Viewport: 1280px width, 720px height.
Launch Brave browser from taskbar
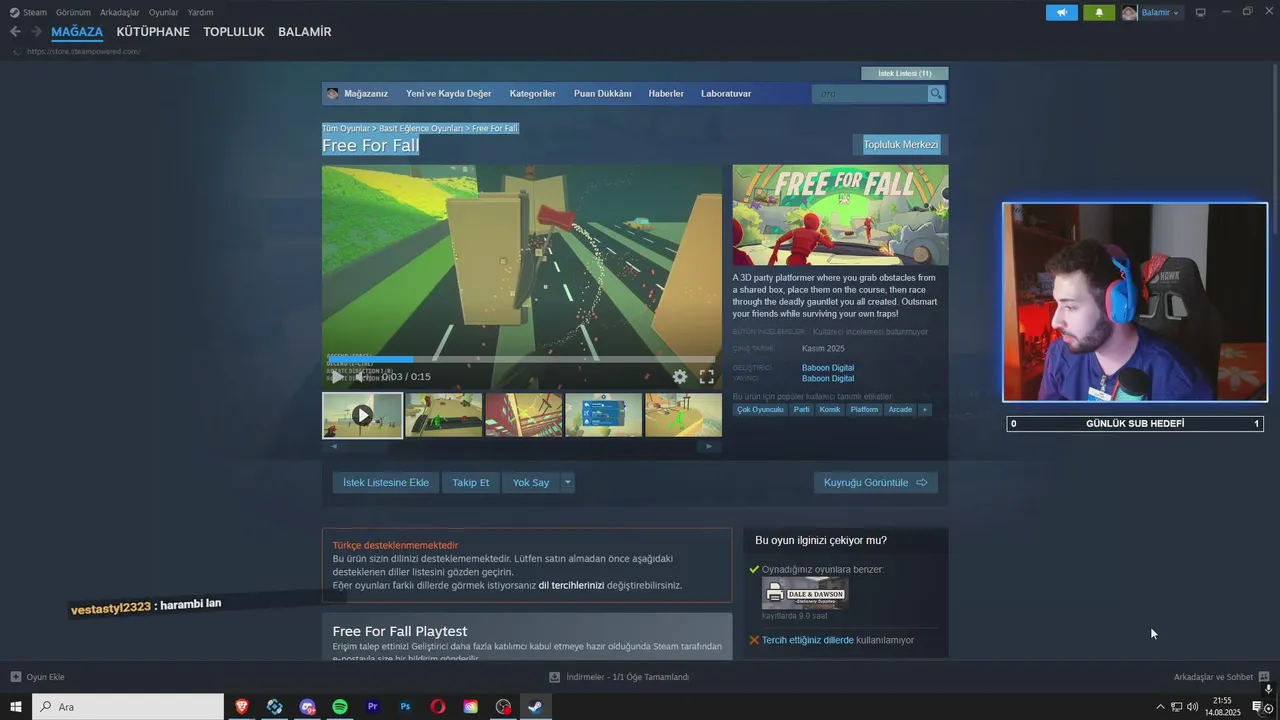click(241, 707)
